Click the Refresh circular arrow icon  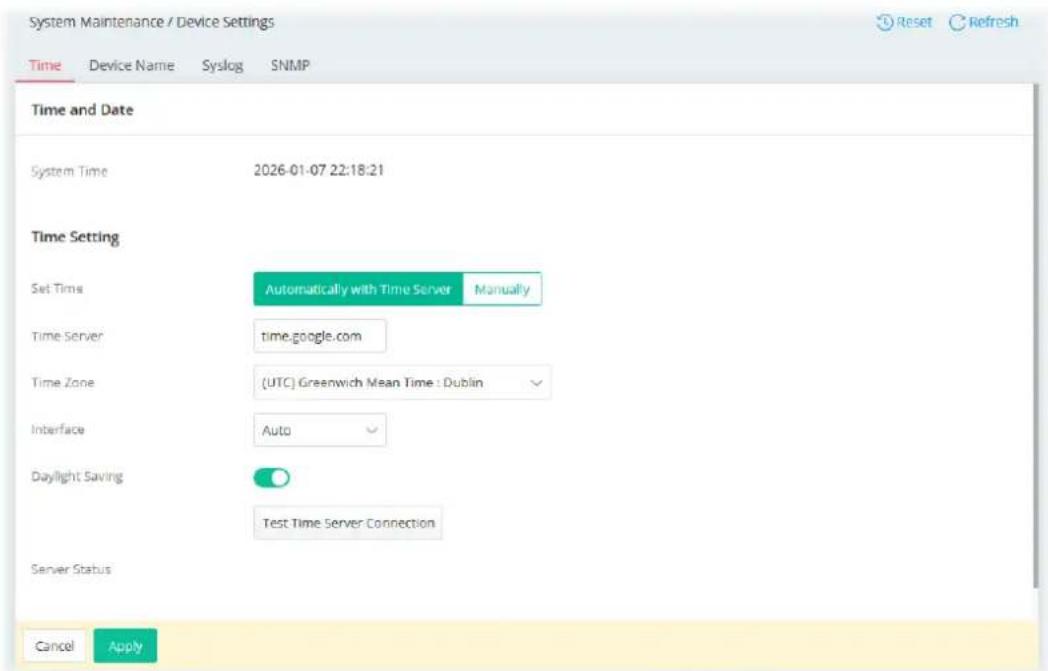[x=957, y=22]
